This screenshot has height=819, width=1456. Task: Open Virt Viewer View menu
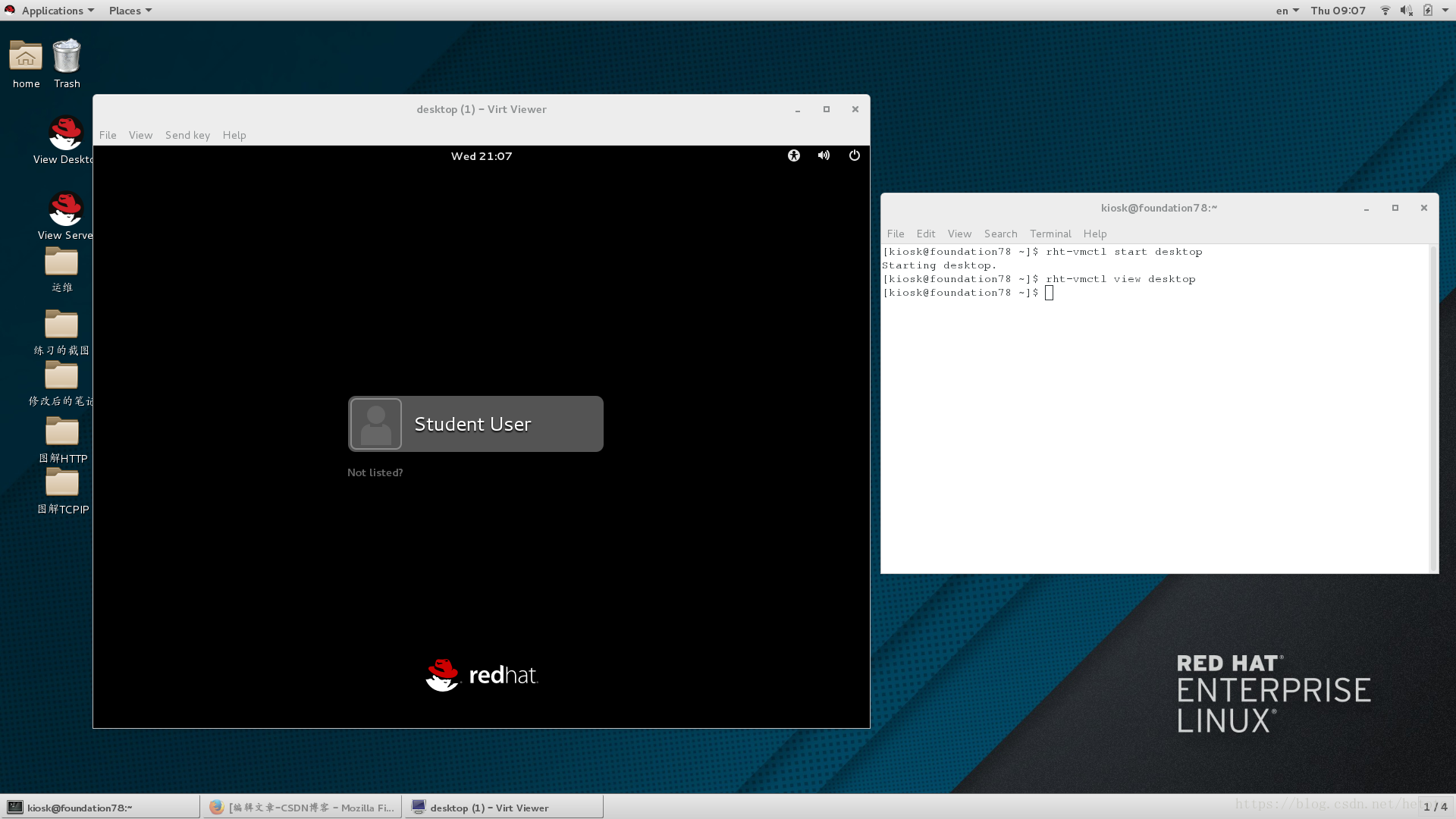point(140,135)
